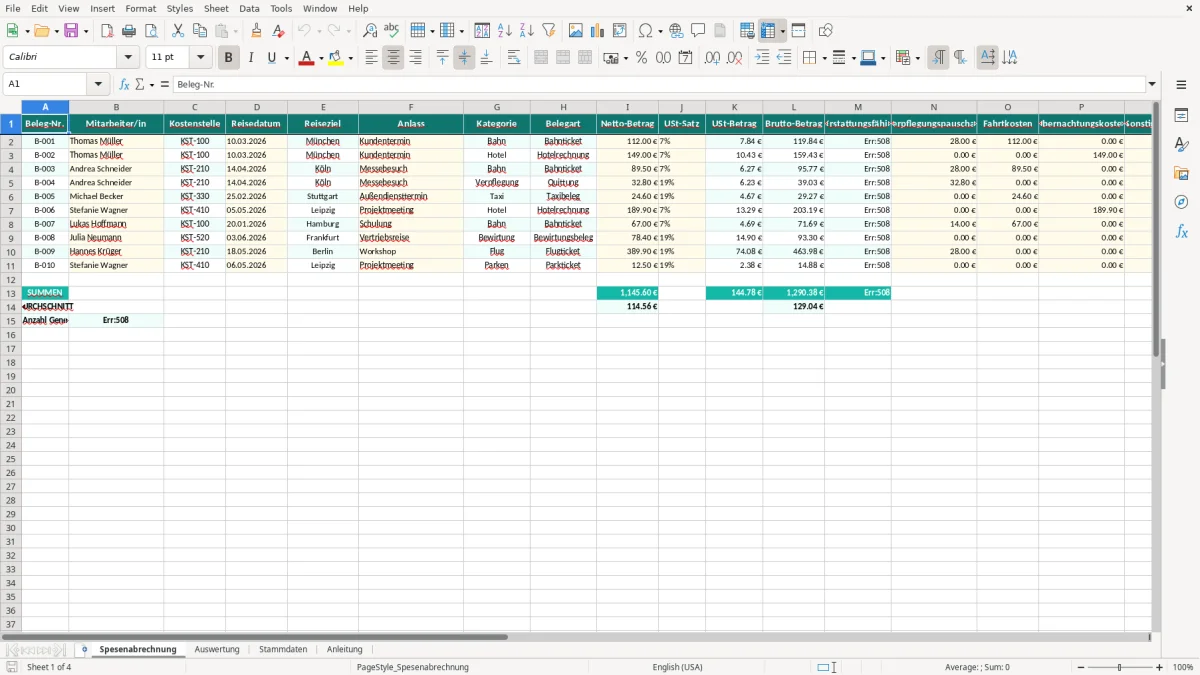
Task: Click the Insert Comment speech bubble icon
Action: coord(698,31)
